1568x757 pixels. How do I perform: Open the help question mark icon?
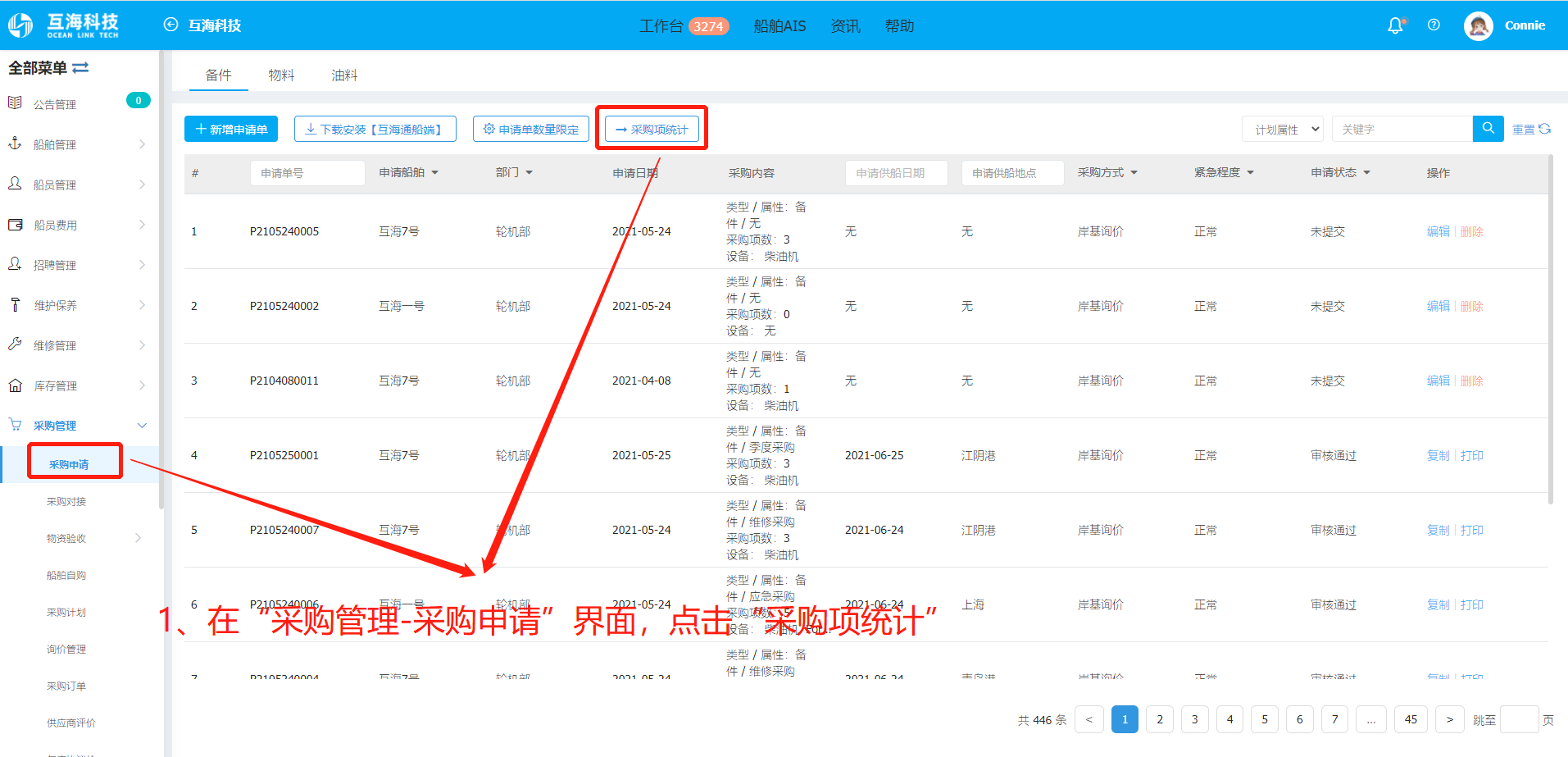(1434, 25)
